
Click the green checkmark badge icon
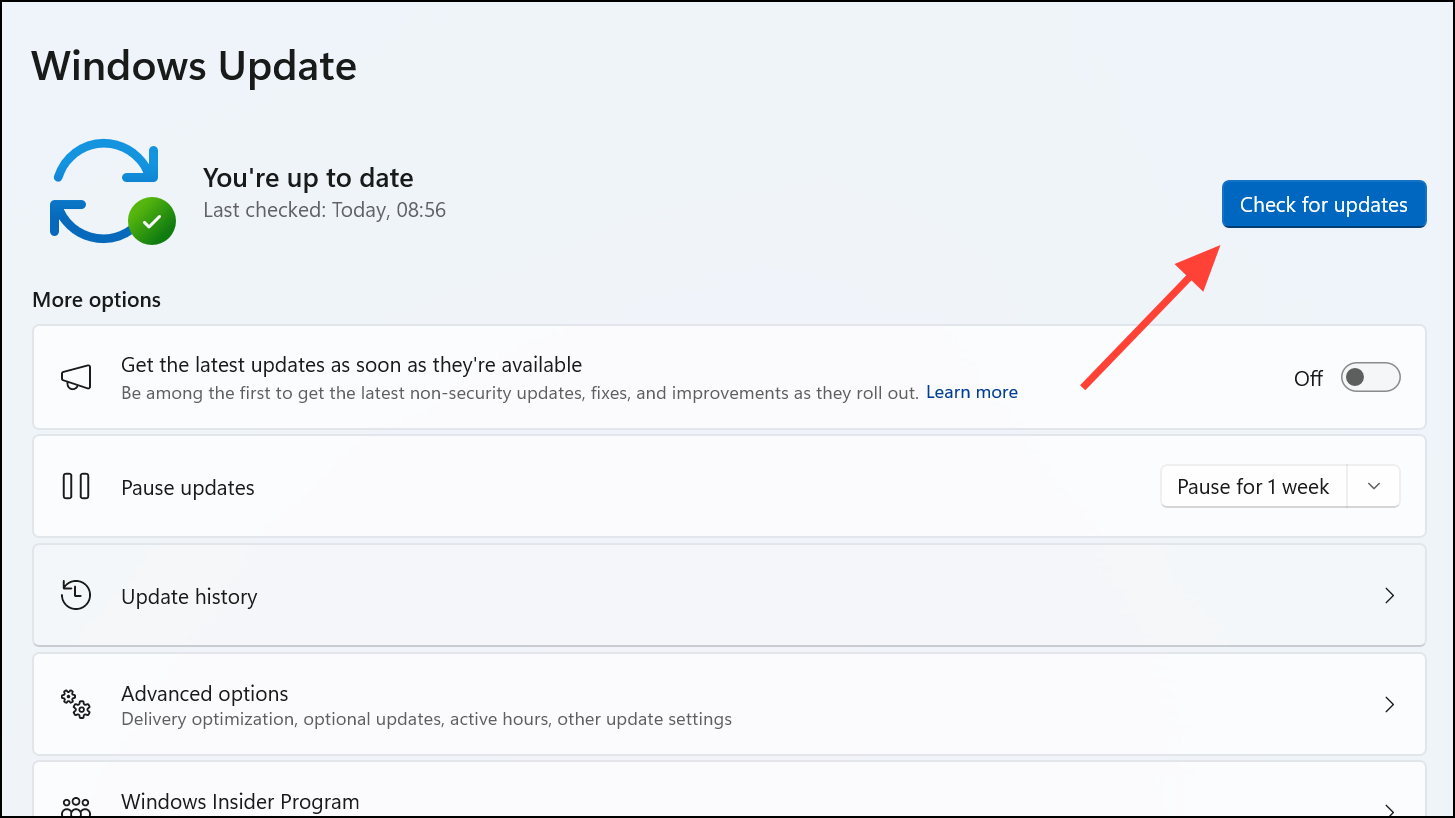point(152,221)
